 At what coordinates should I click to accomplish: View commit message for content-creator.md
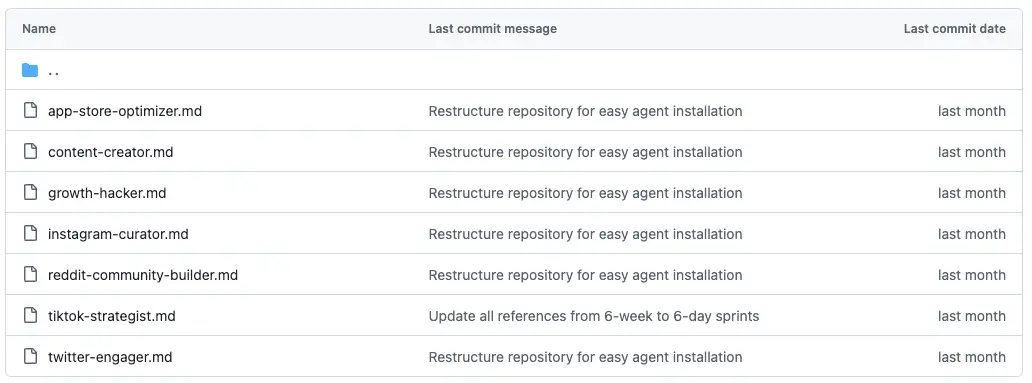point(585,152)
